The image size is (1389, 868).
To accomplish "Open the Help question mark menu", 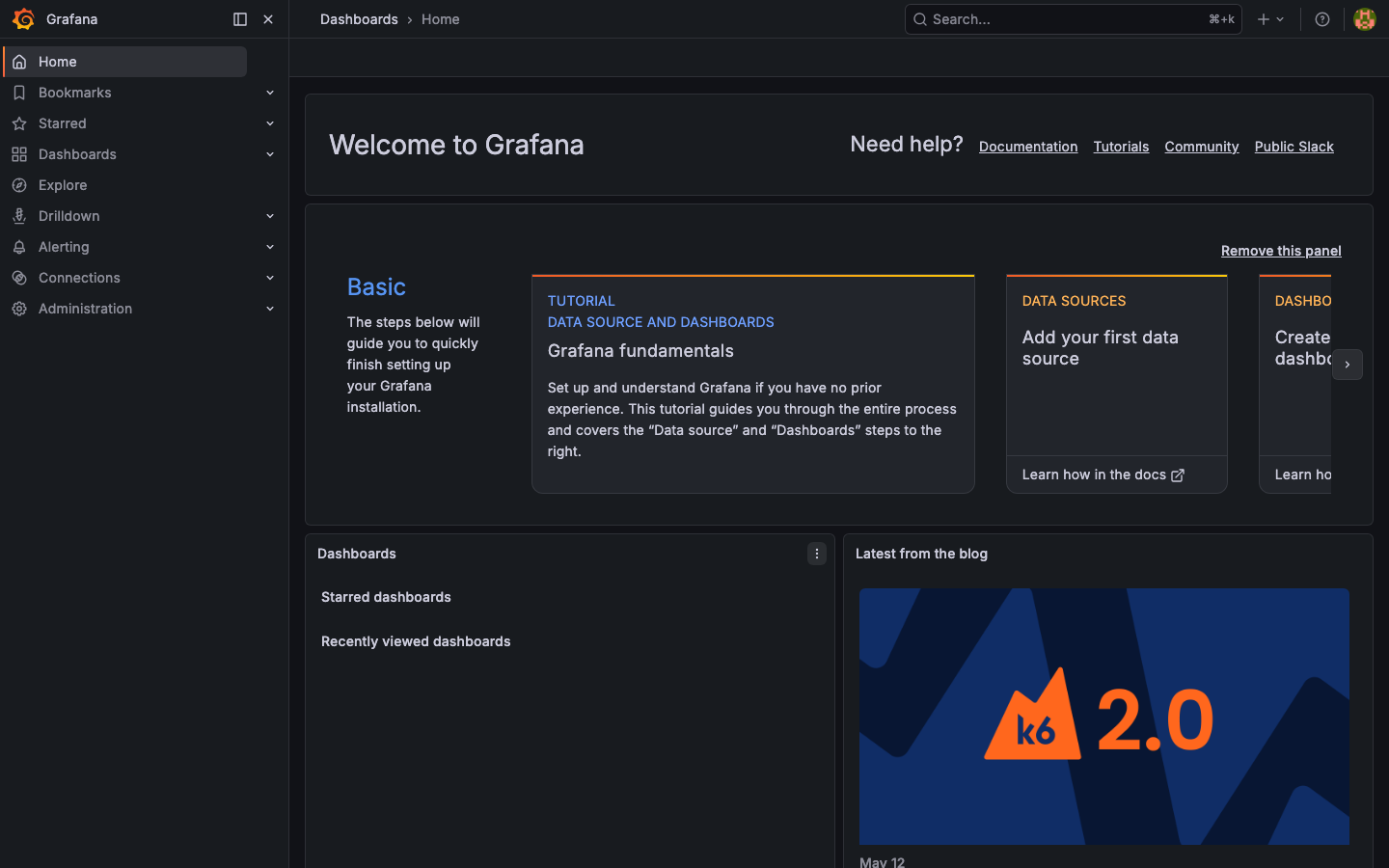I will pos(1322,19).
